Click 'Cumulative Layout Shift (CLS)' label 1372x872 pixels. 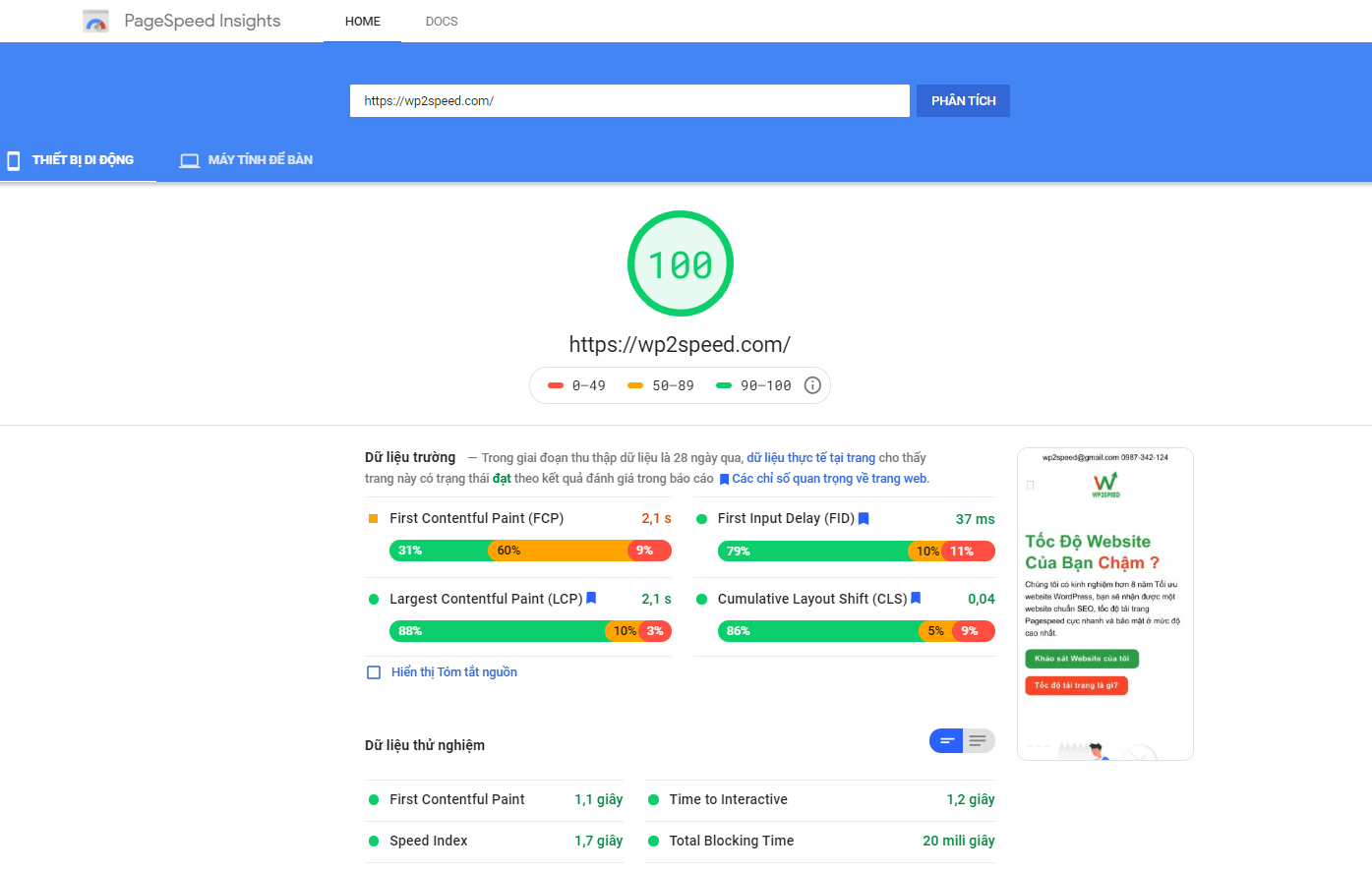(812, 599)
